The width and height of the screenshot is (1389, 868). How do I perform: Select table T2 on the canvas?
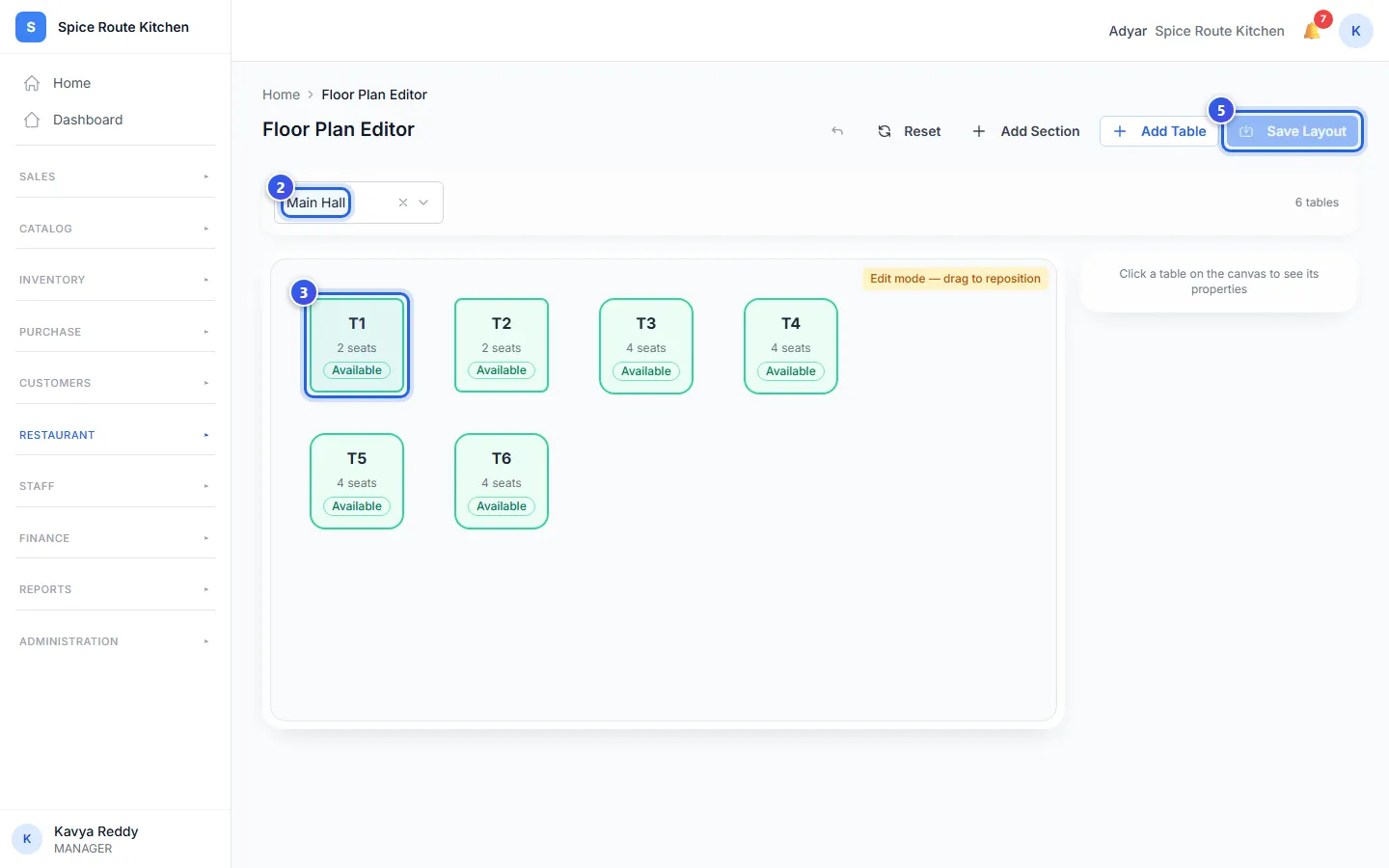click(502, 346)
